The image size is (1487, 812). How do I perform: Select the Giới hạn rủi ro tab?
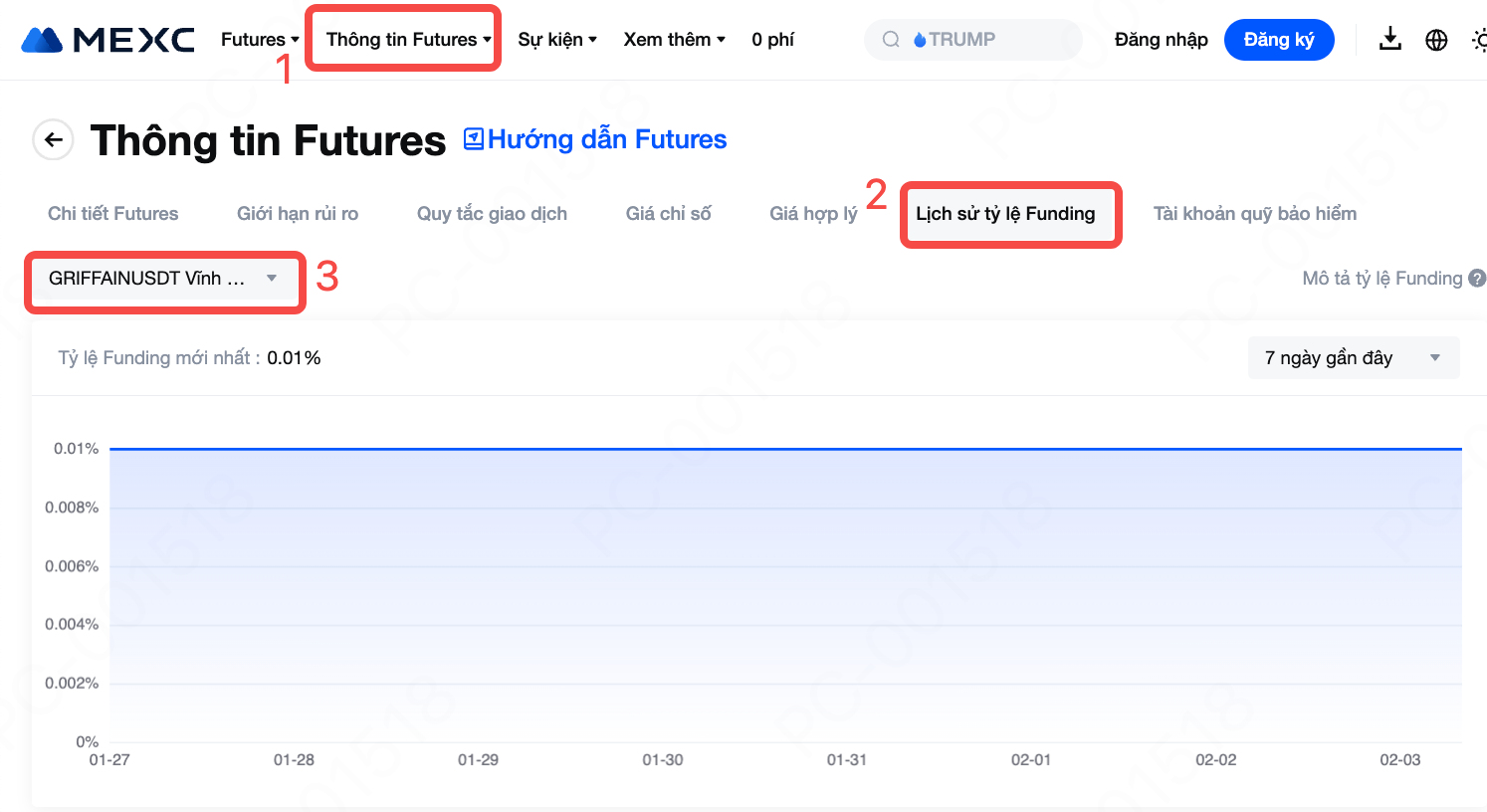(x=298, y=214)
